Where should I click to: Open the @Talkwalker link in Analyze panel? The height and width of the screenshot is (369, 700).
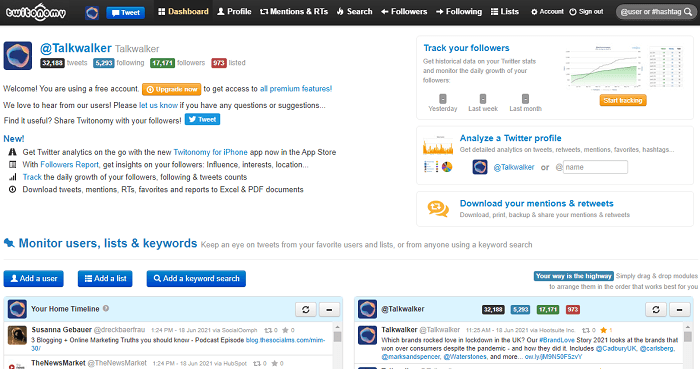tap(514, 167)
